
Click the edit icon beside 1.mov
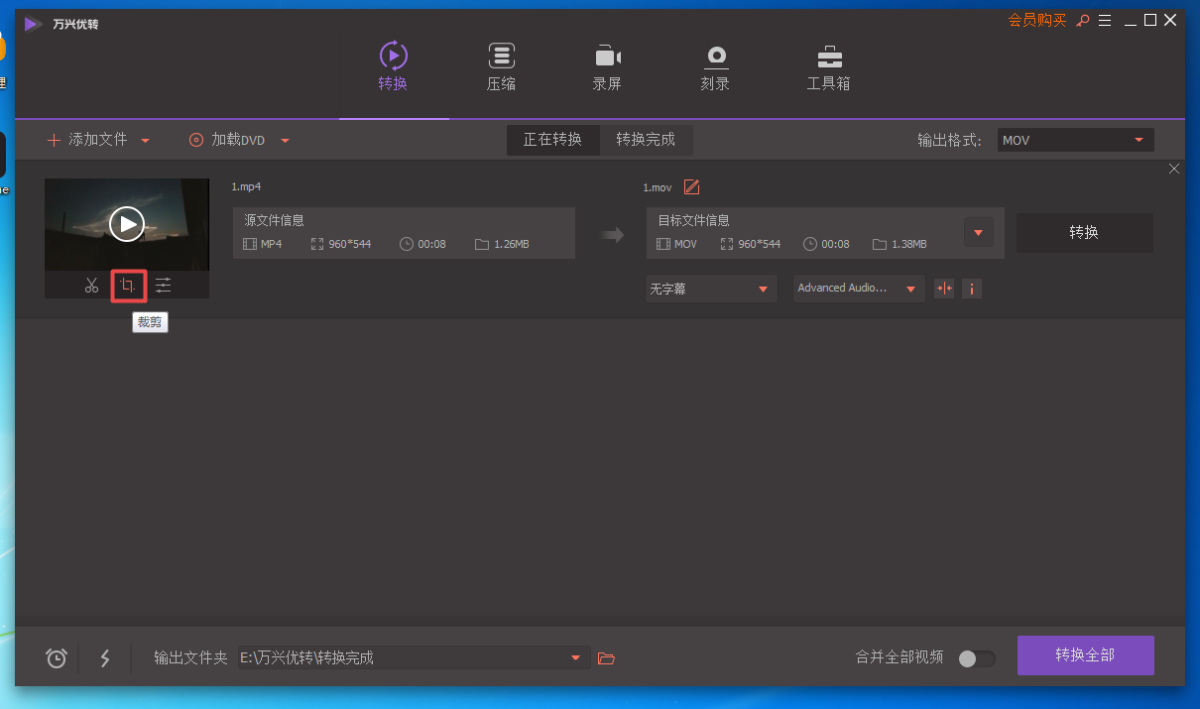[691, 187]
